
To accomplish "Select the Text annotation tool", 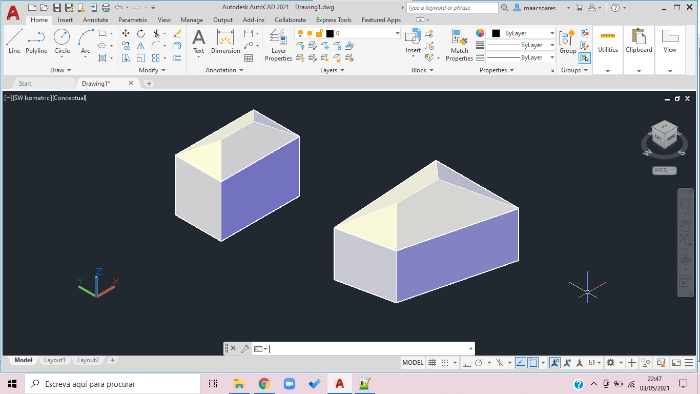I will point(199,41).
